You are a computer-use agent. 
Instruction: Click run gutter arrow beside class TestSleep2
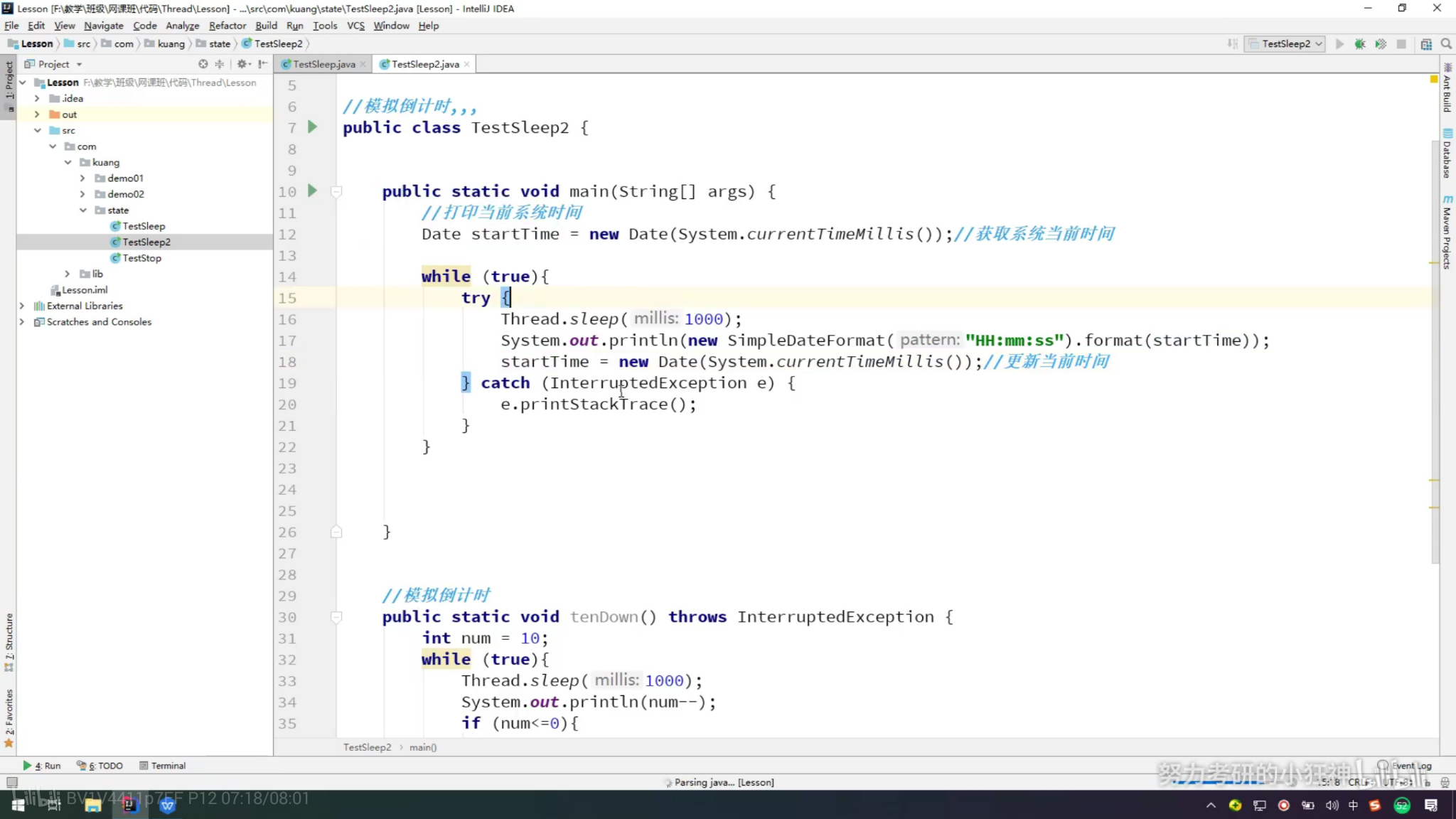click(x=312, y=127)
